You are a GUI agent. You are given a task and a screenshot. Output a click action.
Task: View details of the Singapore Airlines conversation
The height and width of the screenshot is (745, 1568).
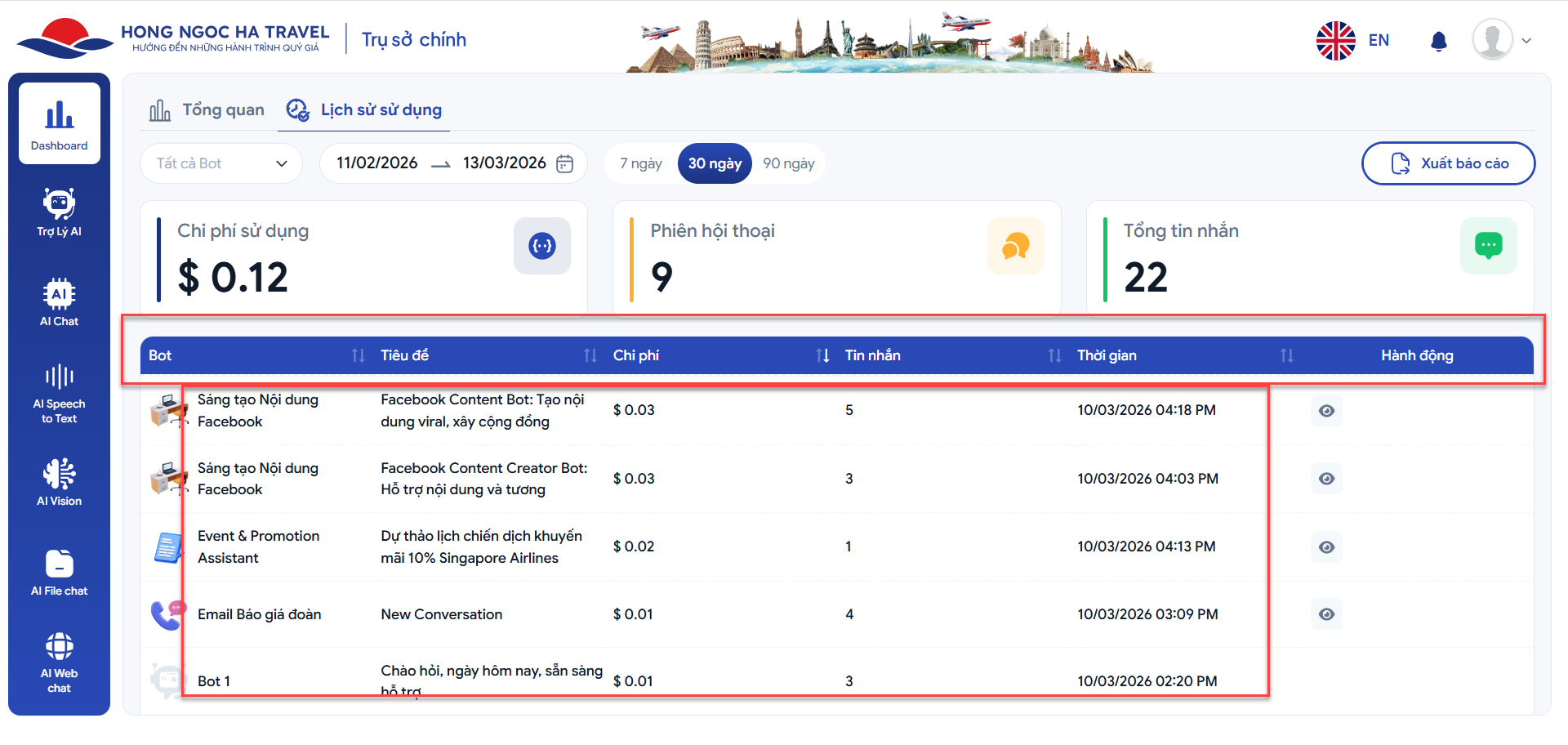1326,547
